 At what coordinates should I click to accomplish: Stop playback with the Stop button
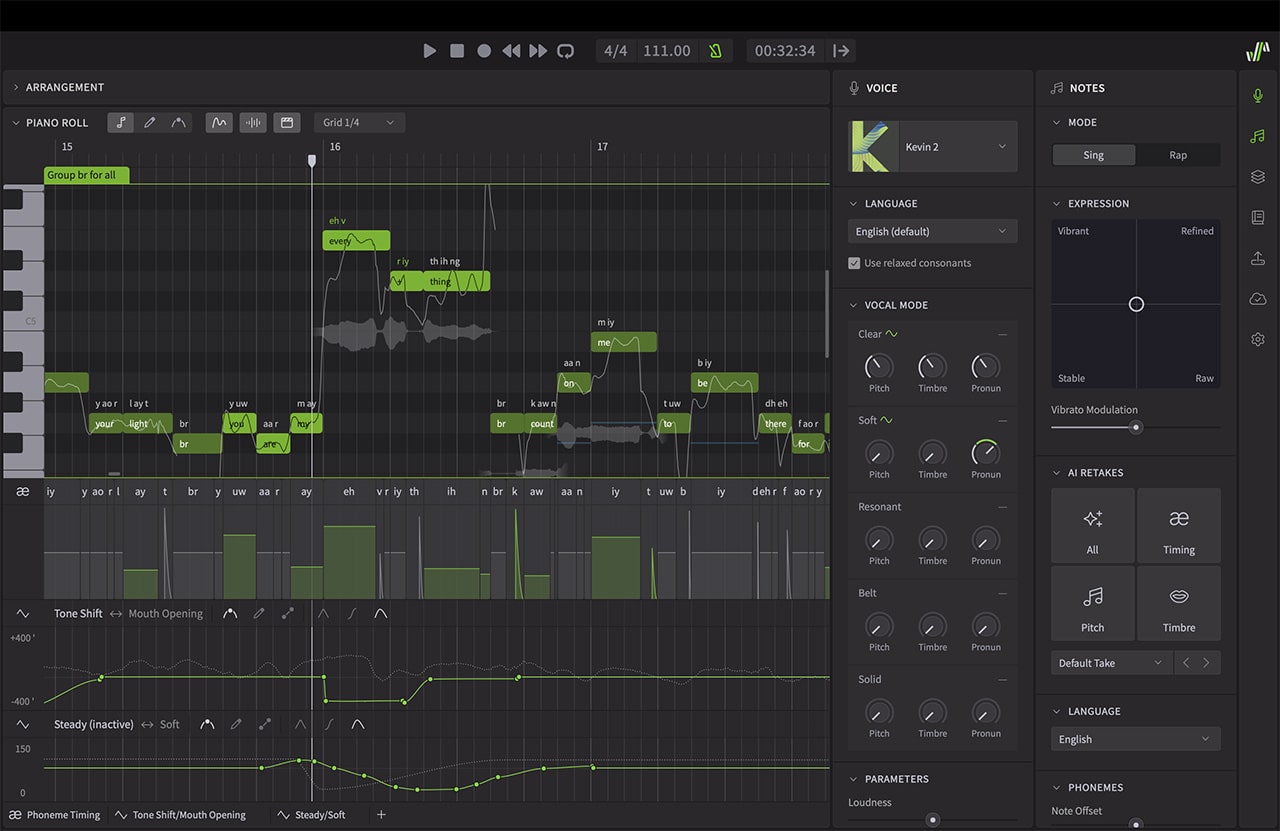[x=457, y=51]
